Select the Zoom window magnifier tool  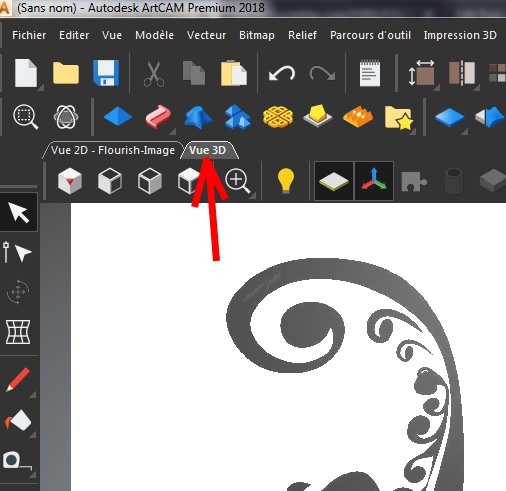(x=25, y=117)
